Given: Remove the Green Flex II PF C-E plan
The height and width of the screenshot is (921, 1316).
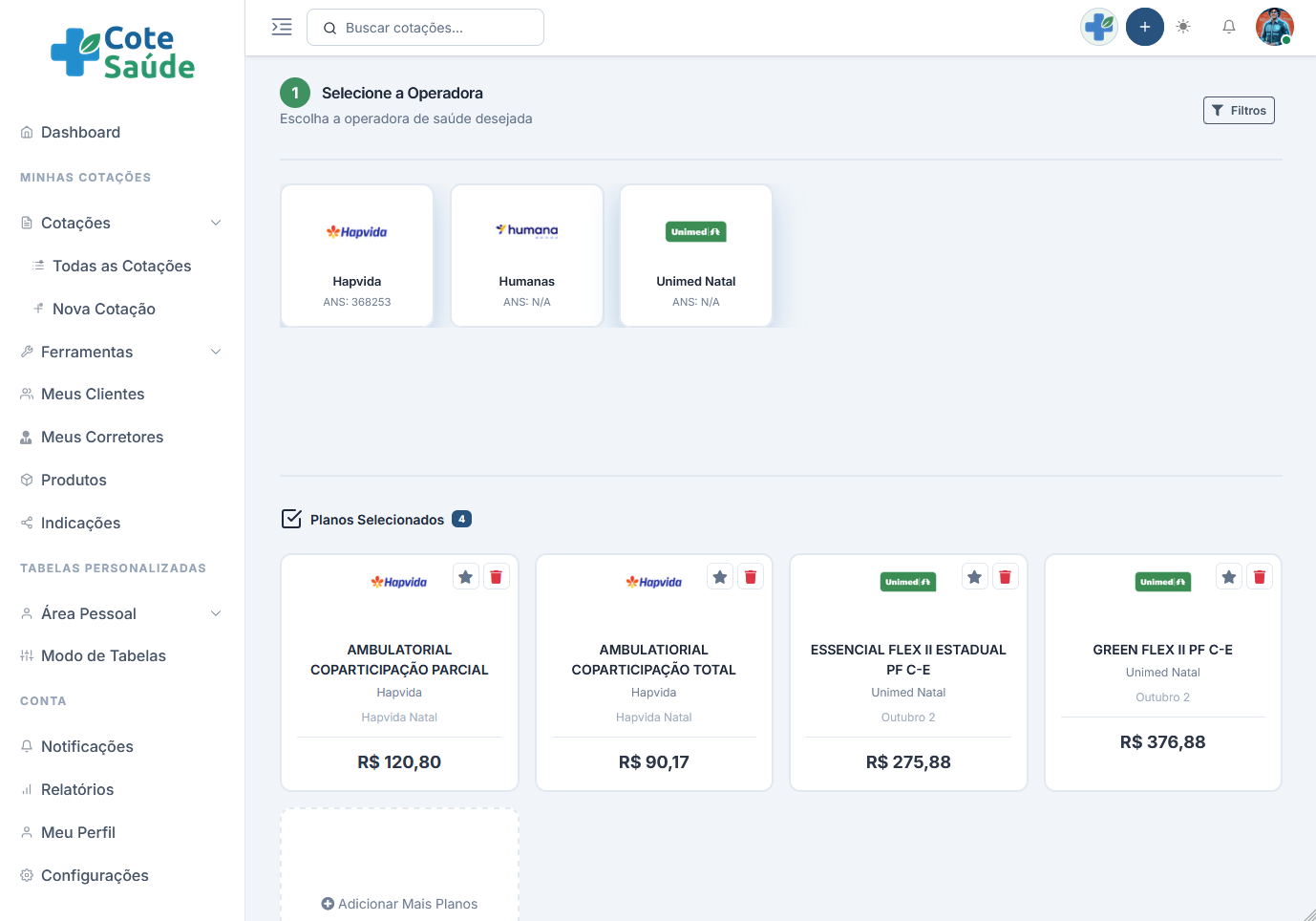Looking at the screenshot, I should 1260,577.
